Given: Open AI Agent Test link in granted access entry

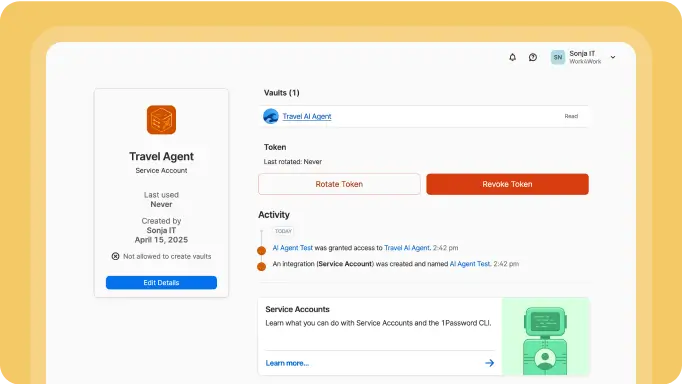Looking at the screenshot, I should 292,248.
